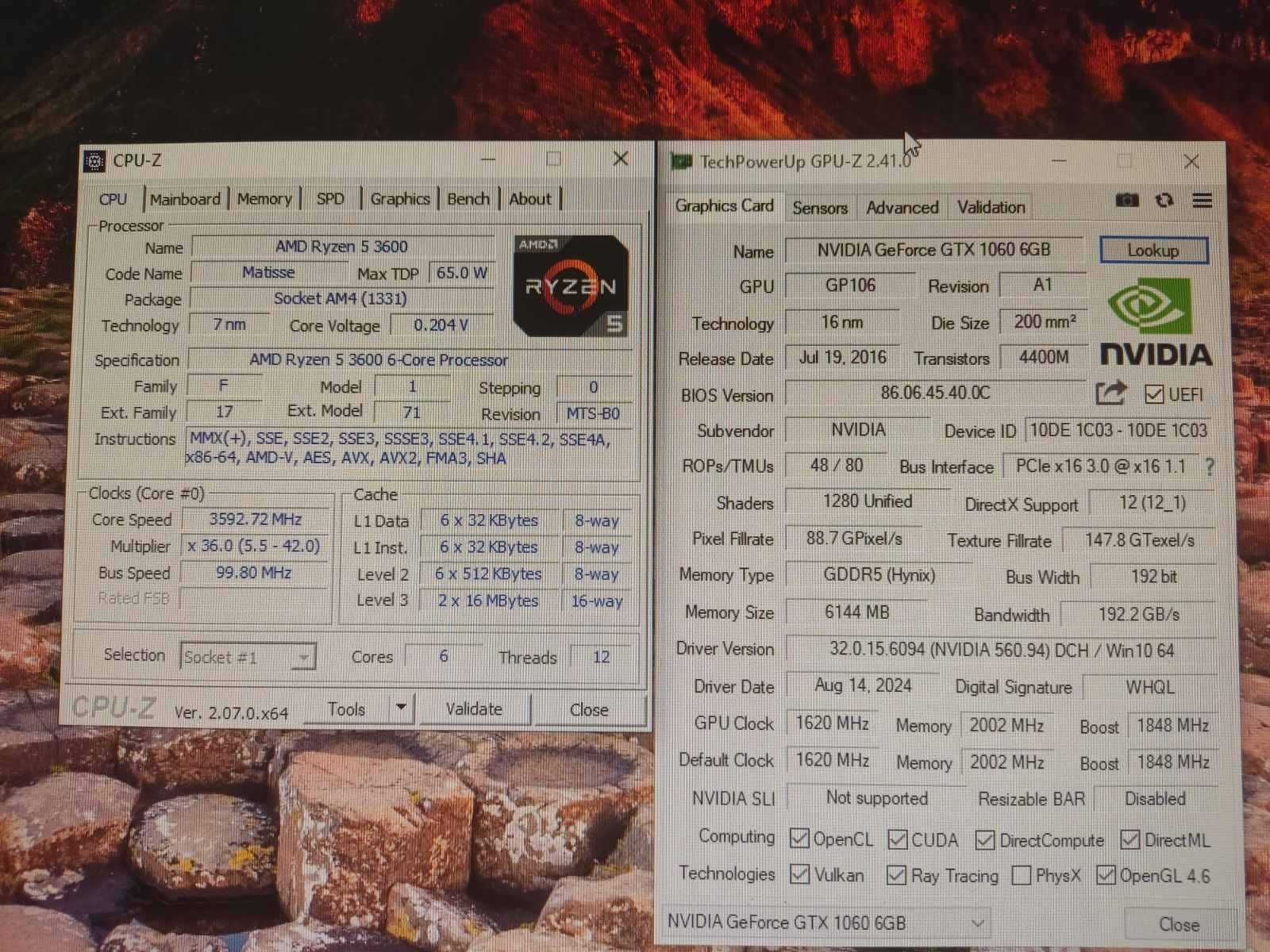1270x952 pixels.
Task: Click the Shaders value 1280 Unified
Action: 868,501
